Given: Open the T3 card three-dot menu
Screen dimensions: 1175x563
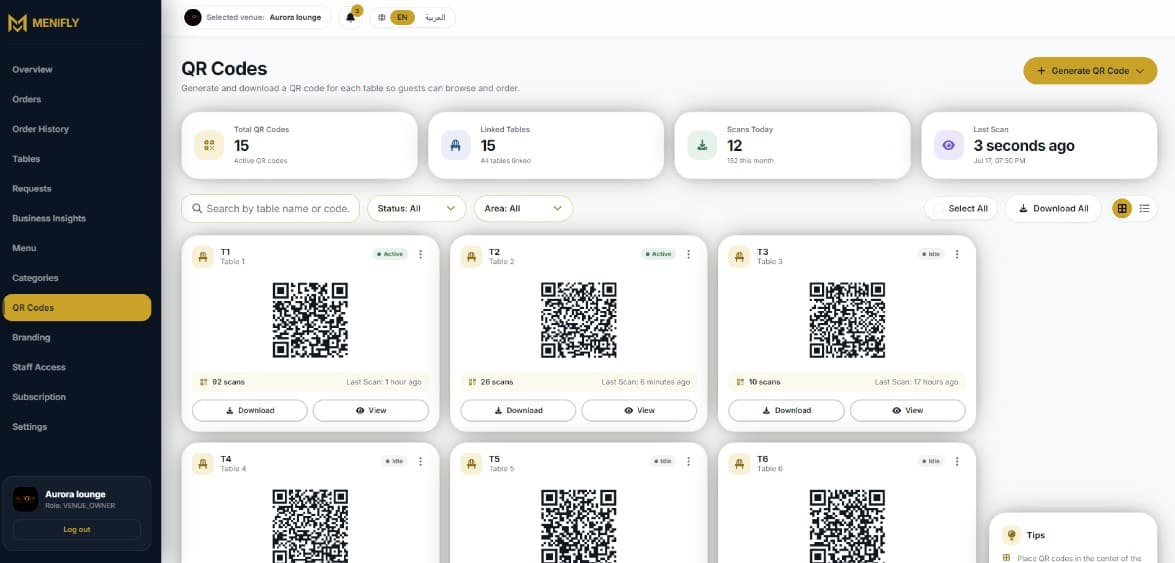Looking at the screenshot, I should (x=957, y=254).
